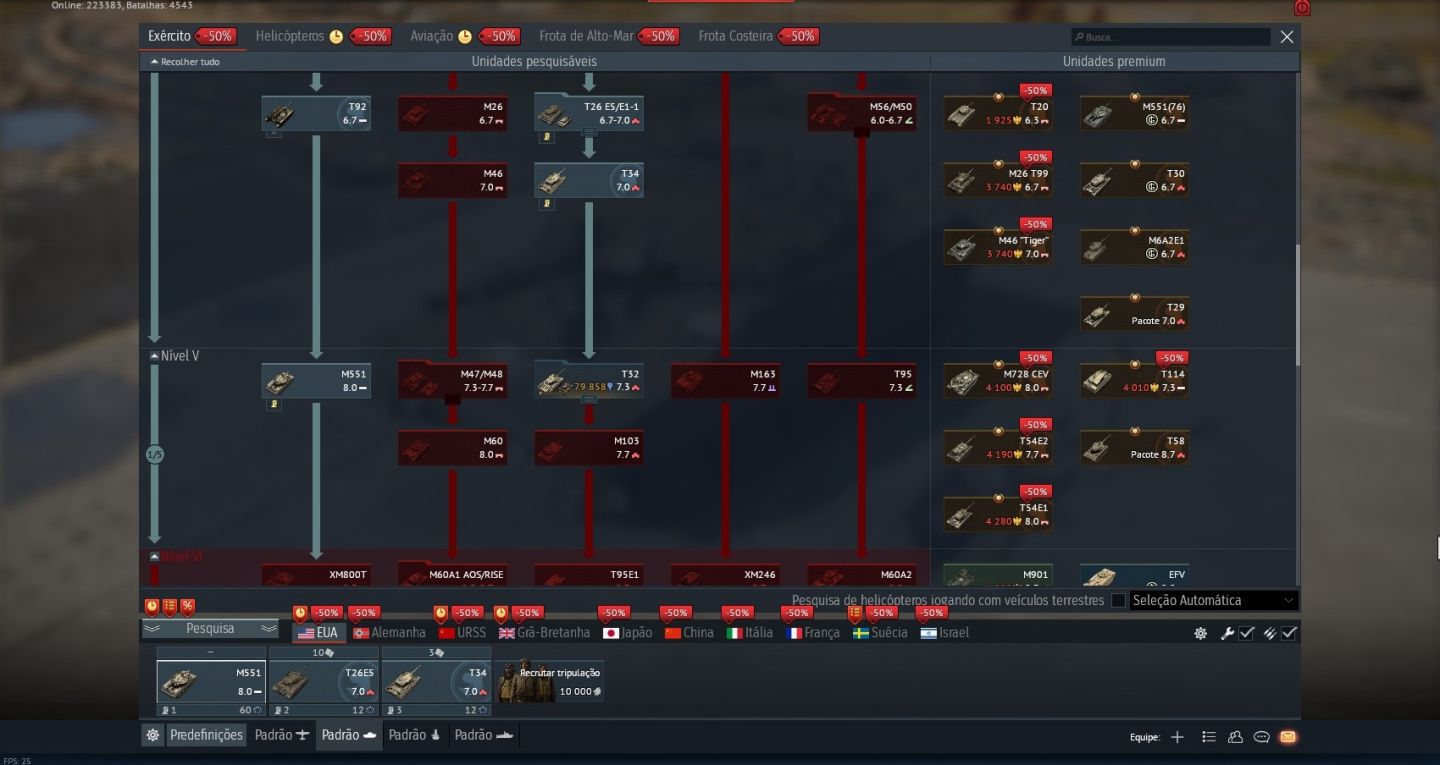This screenshot has height=765, width=1440.
Task: Open the Frota Costeira tab
Action: [x=735, y=36]
